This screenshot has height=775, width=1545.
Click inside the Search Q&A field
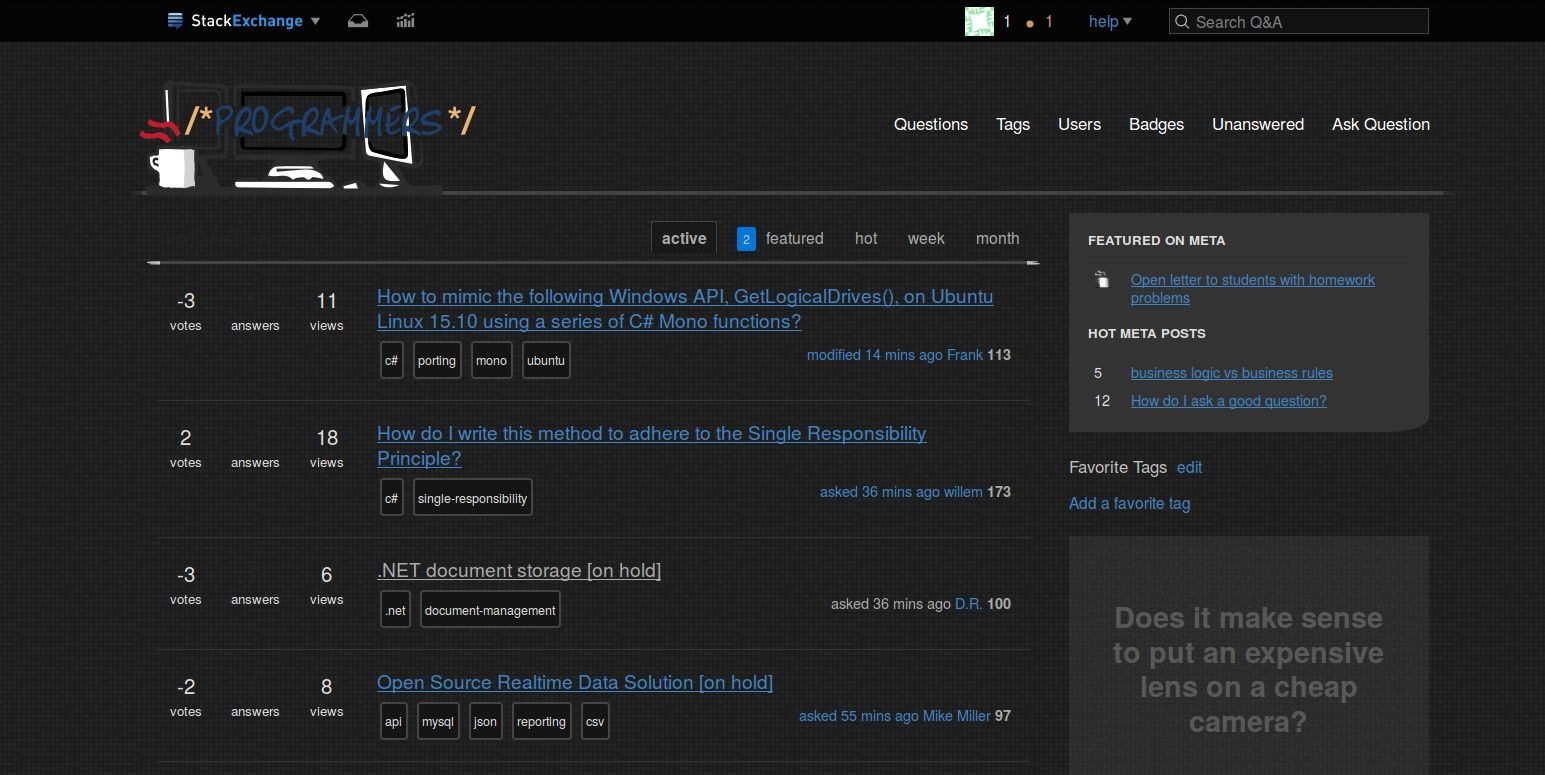point(1298,21)
